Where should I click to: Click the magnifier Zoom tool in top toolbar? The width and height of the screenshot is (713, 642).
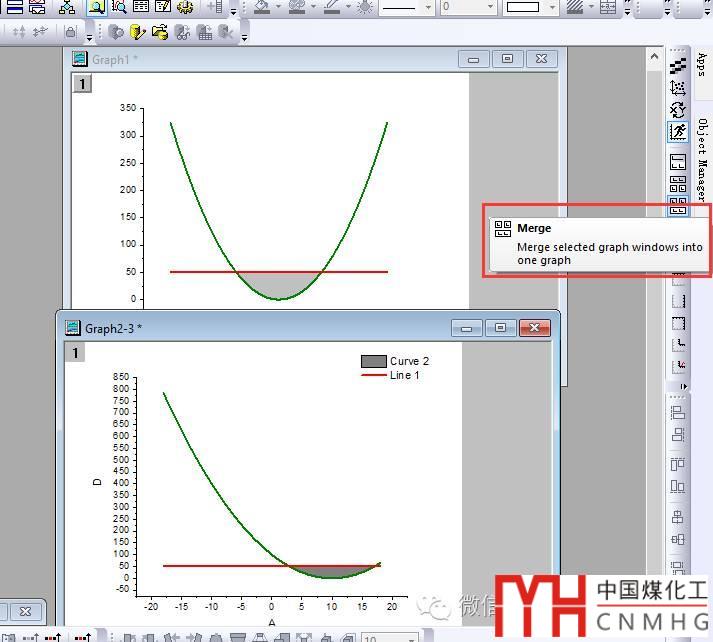[97, 7]
